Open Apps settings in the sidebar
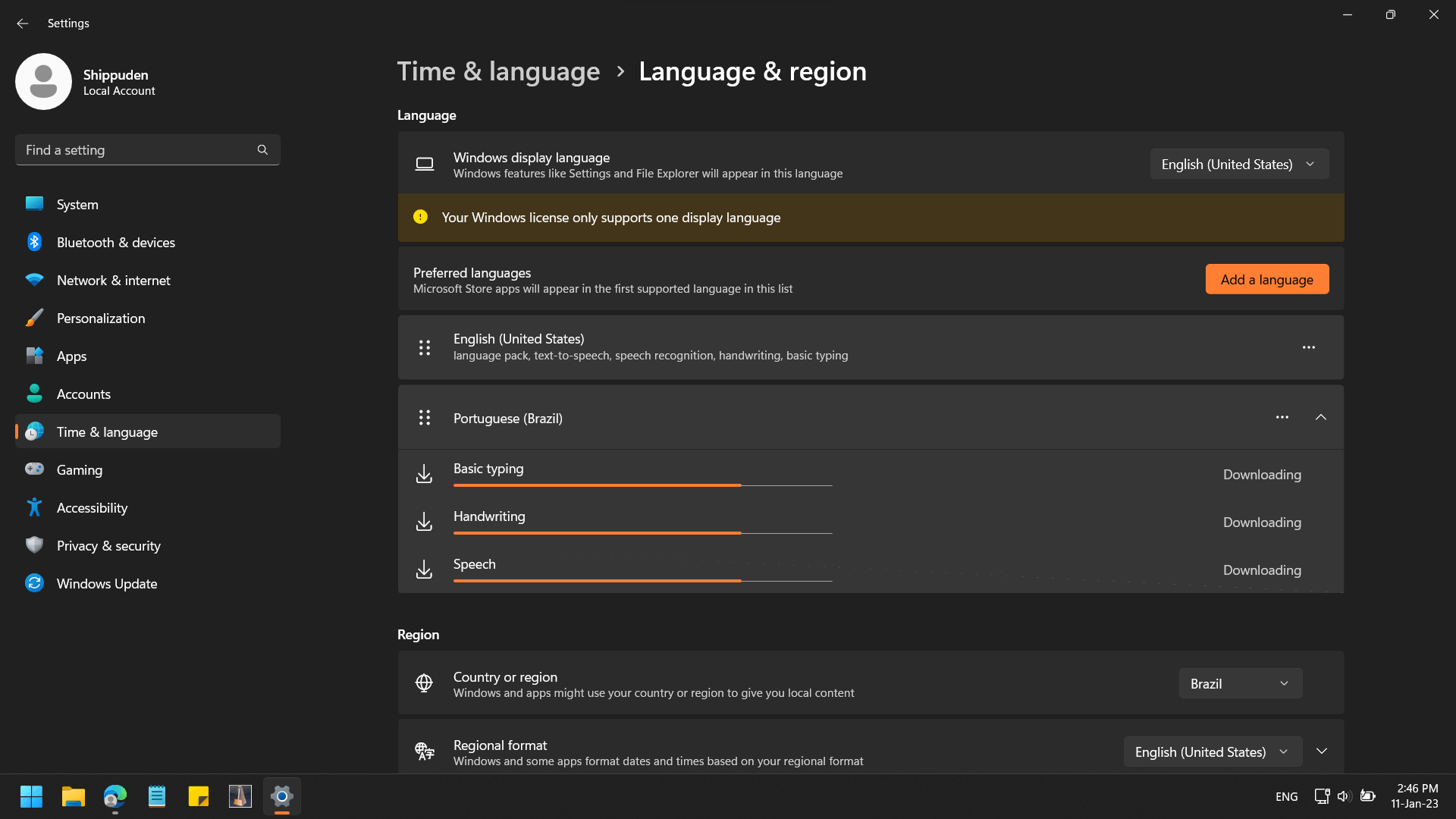The width and height of the screenshot is (1456, 819). tap(148, 356)
